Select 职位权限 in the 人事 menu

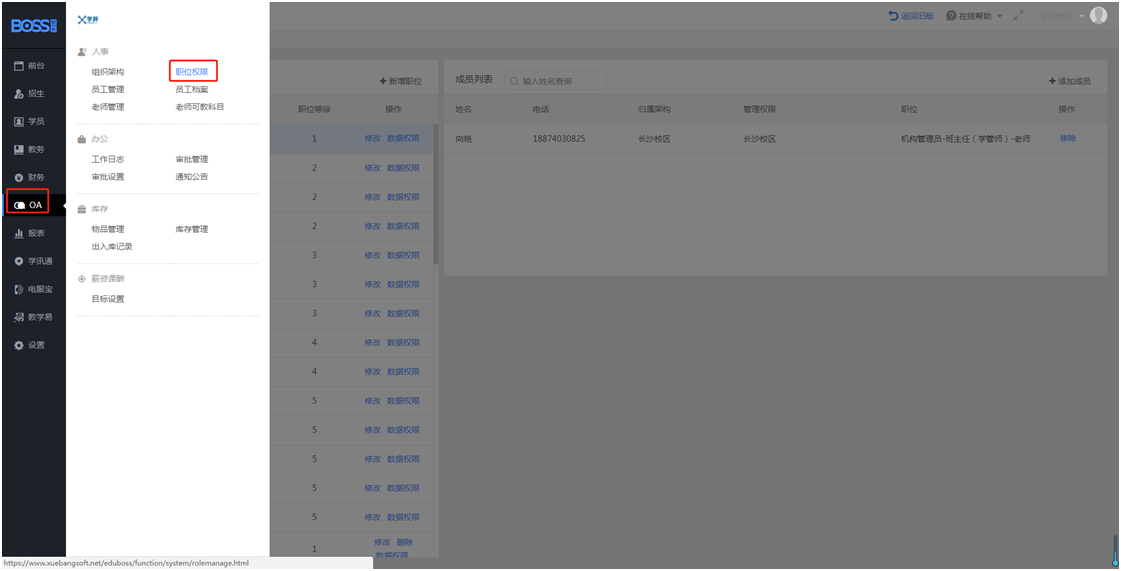point(192,72)
